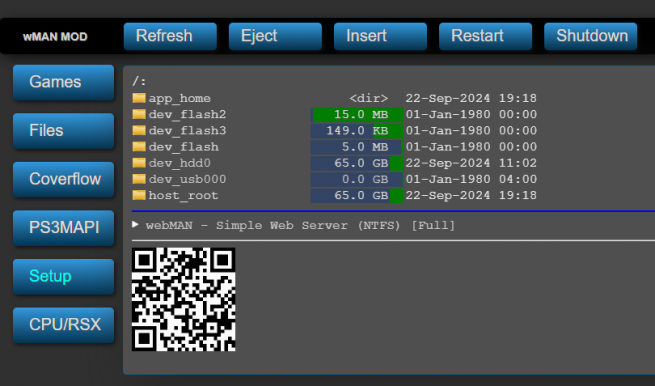Click the Refresh button
Screen dimensions: 655x386
170,36
